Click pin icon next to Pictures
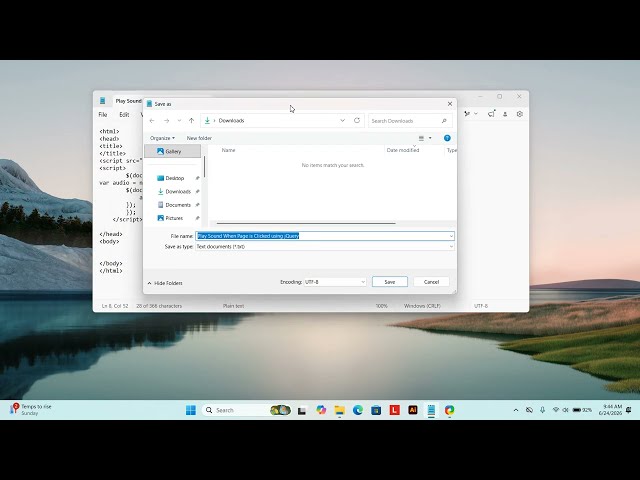The image size is (640, 480). click(198, 218)
